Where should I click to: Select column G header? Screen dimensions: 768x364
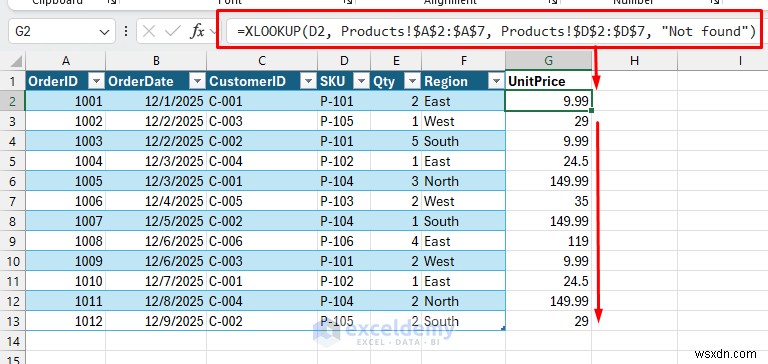point(549,61)
